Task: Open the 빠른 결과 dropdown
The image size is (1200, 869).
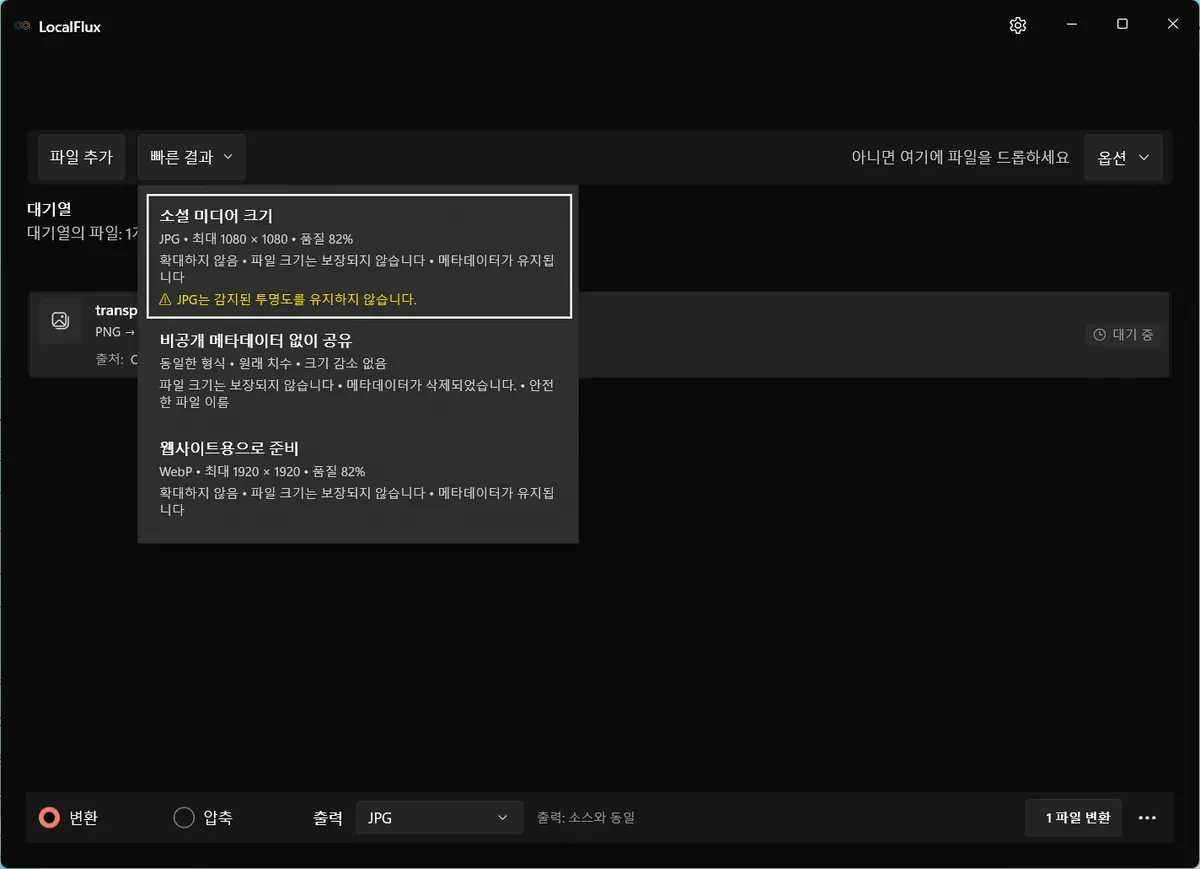Action: [191, 157]
